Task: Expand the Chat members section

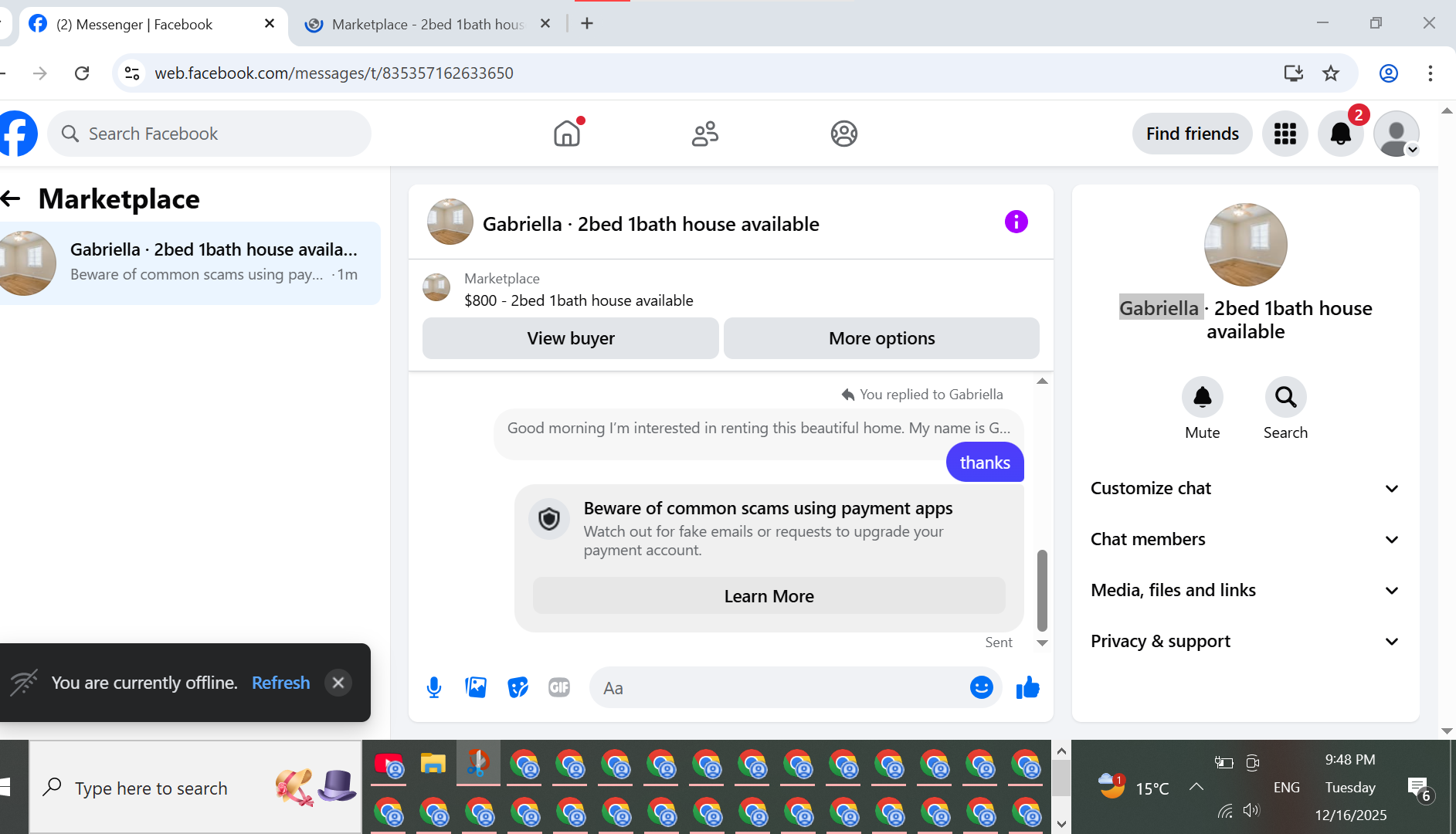Action: pyautogui.click(x=1245, y=540)
